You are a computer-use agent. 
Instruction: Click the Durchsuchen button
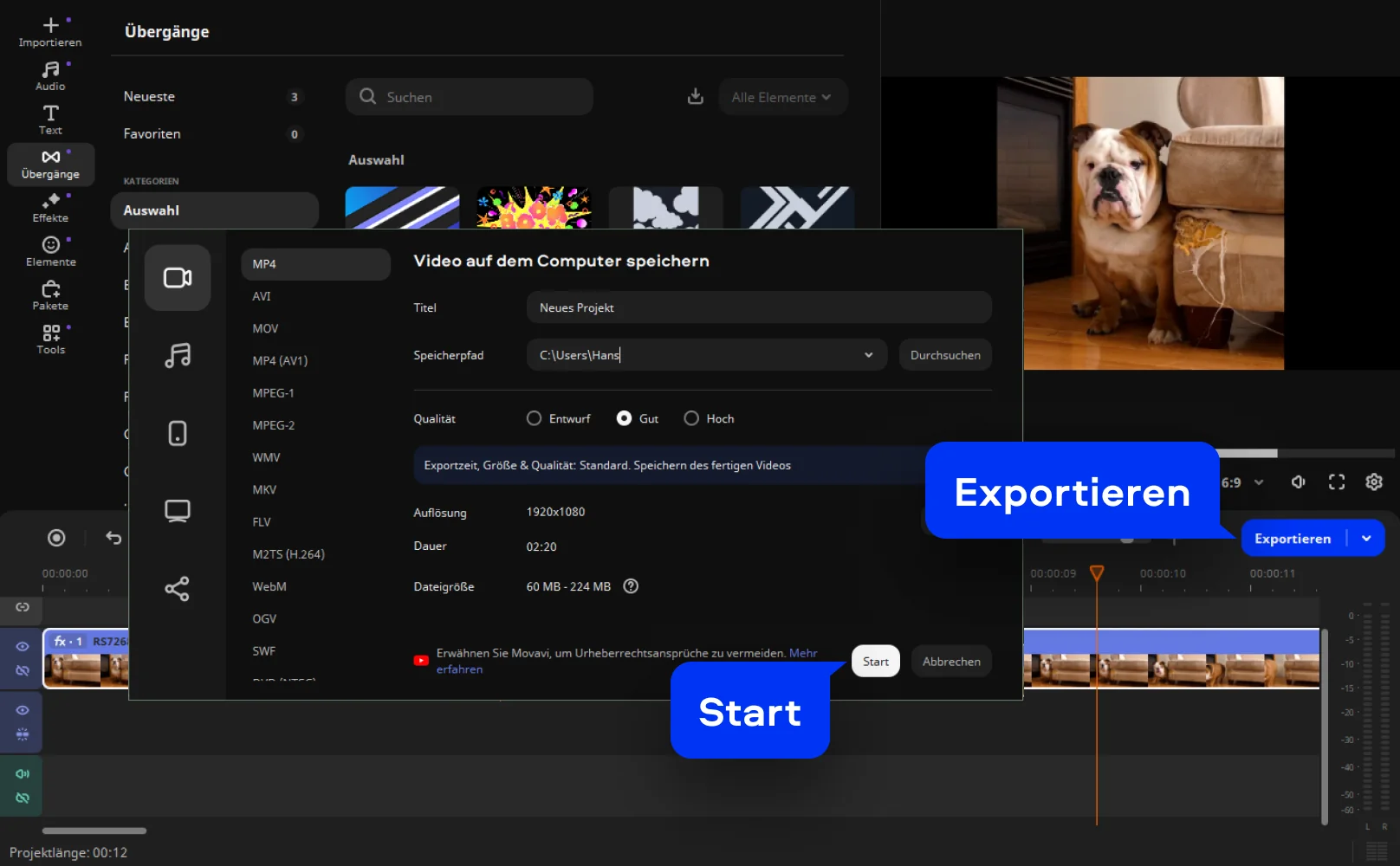coord(945,355)
